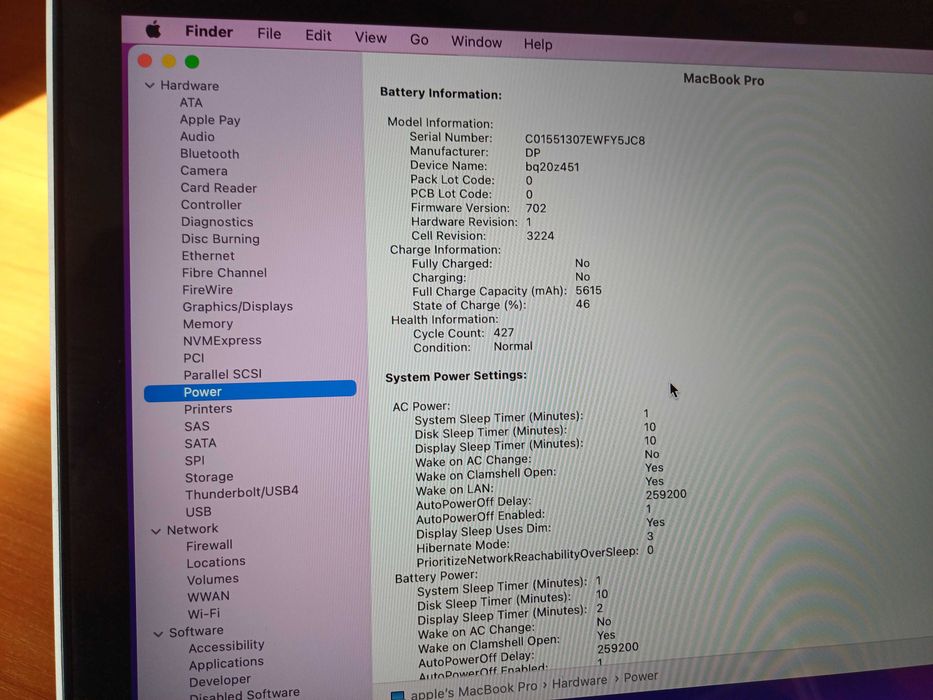Select WWAN under Network

[208, 596]
